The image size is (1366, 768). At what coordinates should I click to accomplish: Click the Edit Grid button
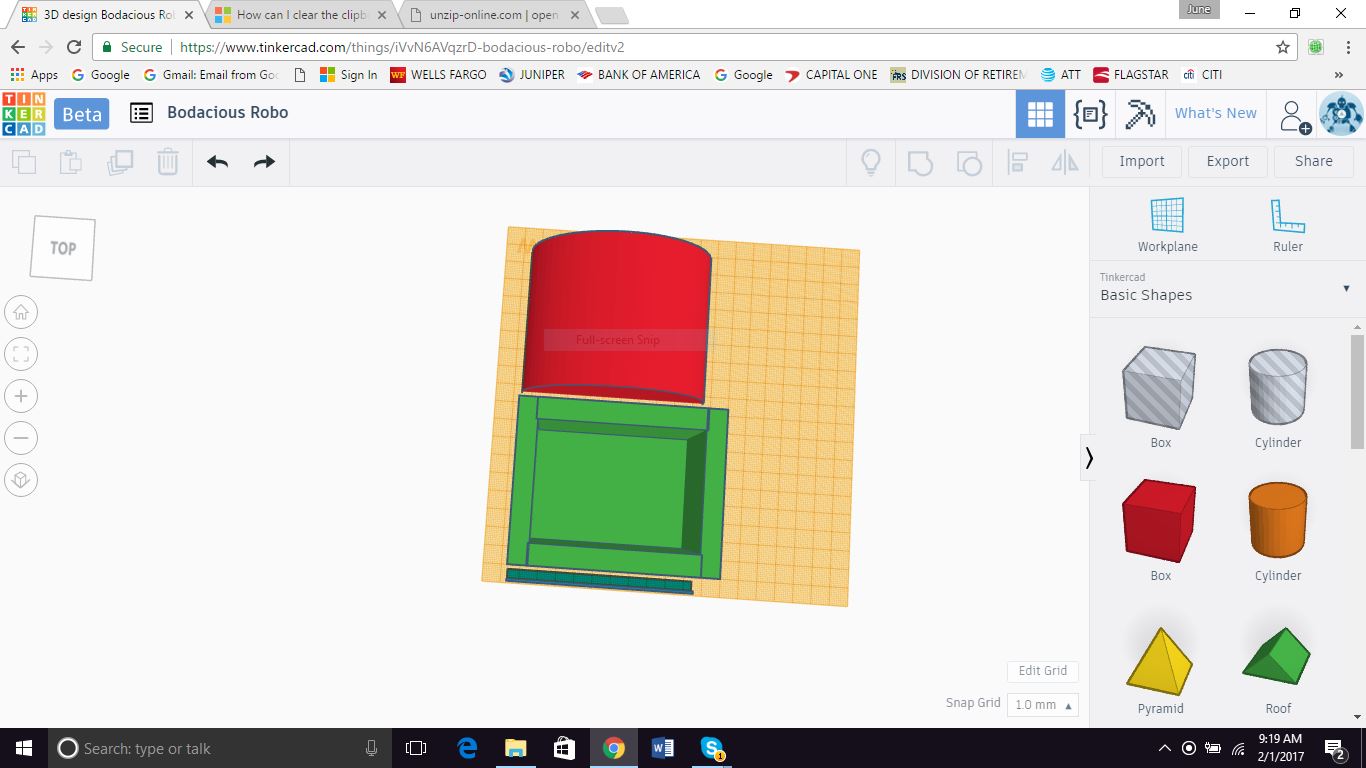point(1043,671)
